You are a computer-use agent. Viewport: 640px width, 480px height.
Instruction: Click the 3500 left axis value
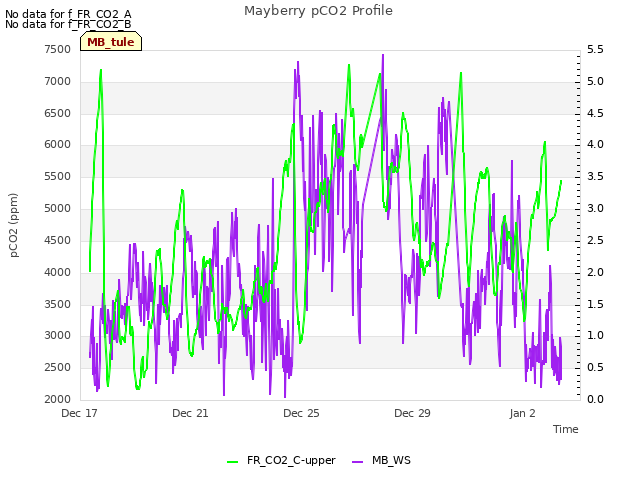(58, 304)
